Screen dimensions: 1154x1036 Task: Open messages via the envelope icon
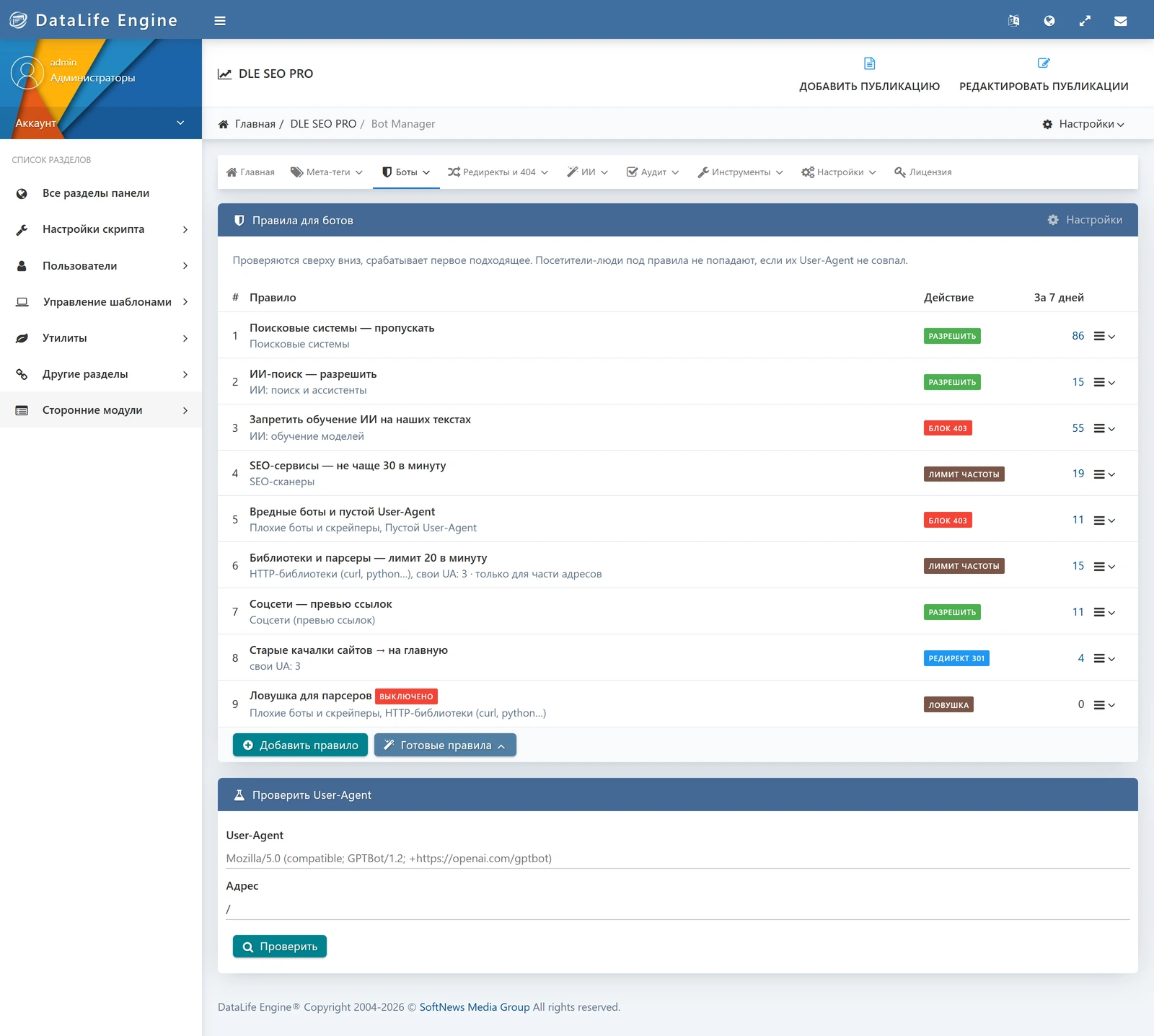pyautogui.click(x=1120, y=21)
